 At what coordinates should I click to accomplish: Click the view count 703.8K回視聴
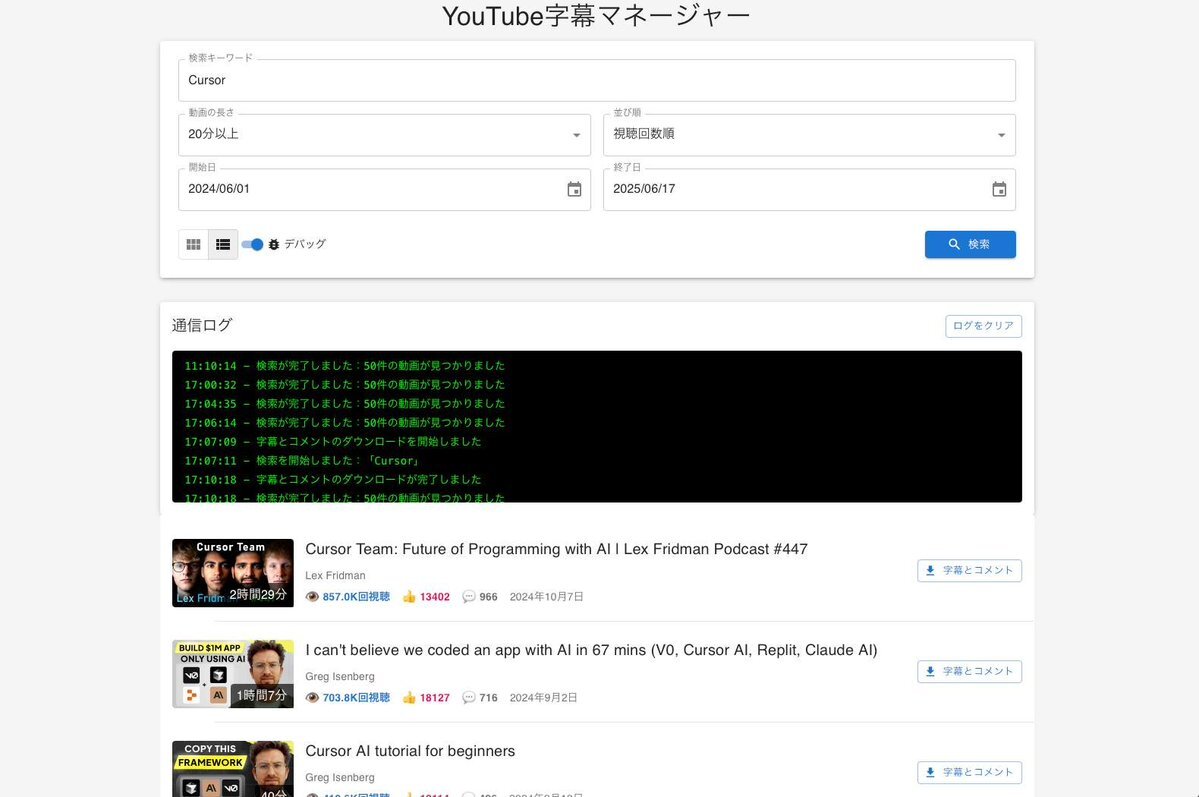tap(356, 698)
